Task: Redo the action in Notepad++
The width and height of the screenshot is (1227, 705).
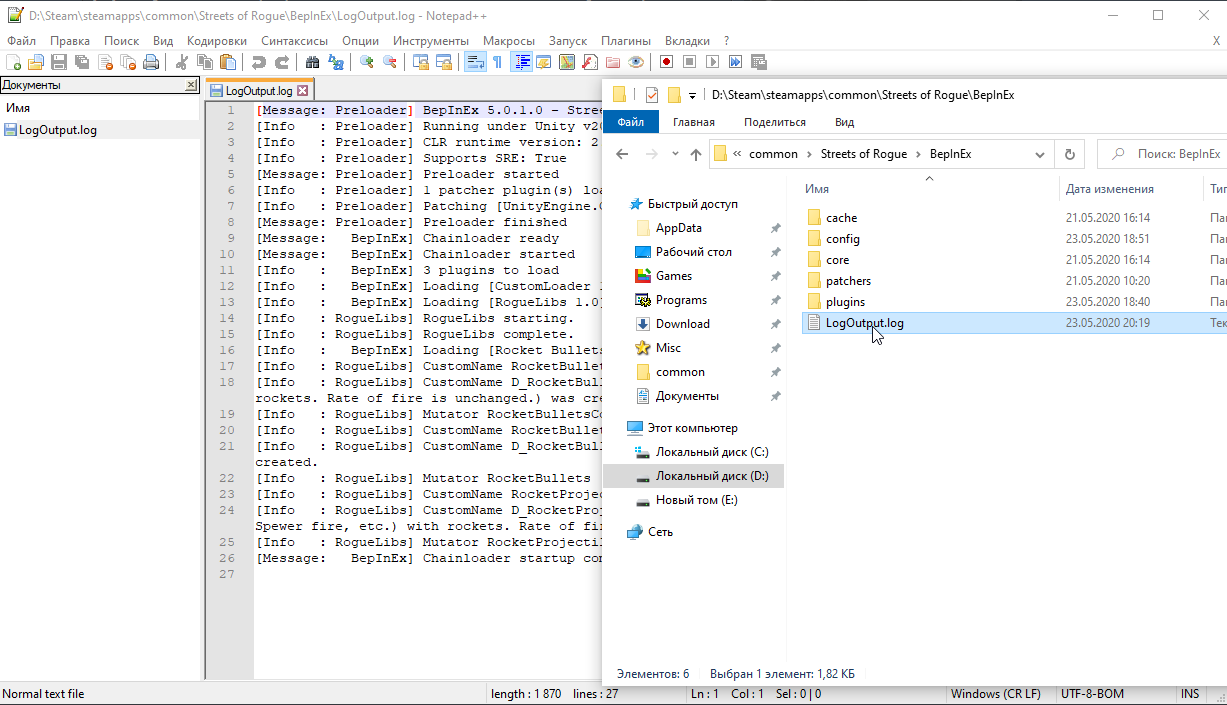Action: point(282,62)
